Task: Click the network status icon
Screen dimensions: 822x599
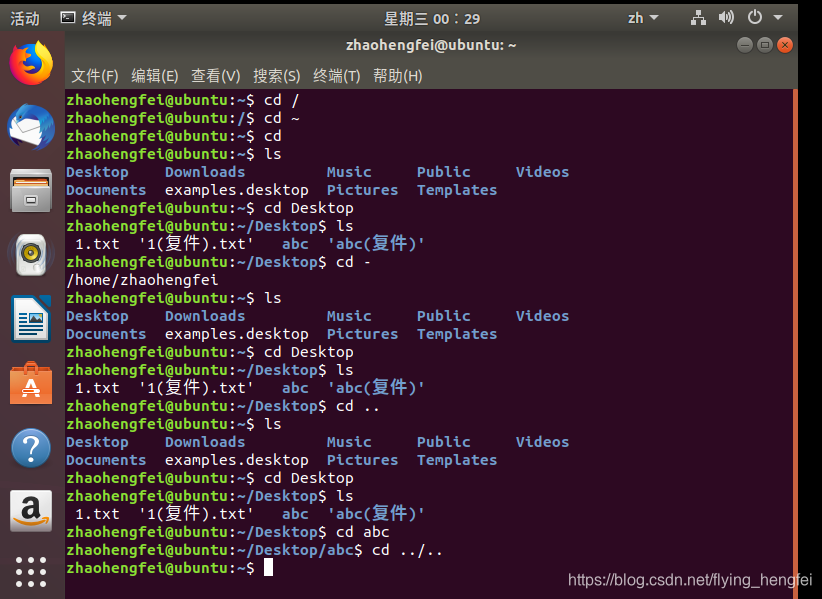Action: [698, 18]
